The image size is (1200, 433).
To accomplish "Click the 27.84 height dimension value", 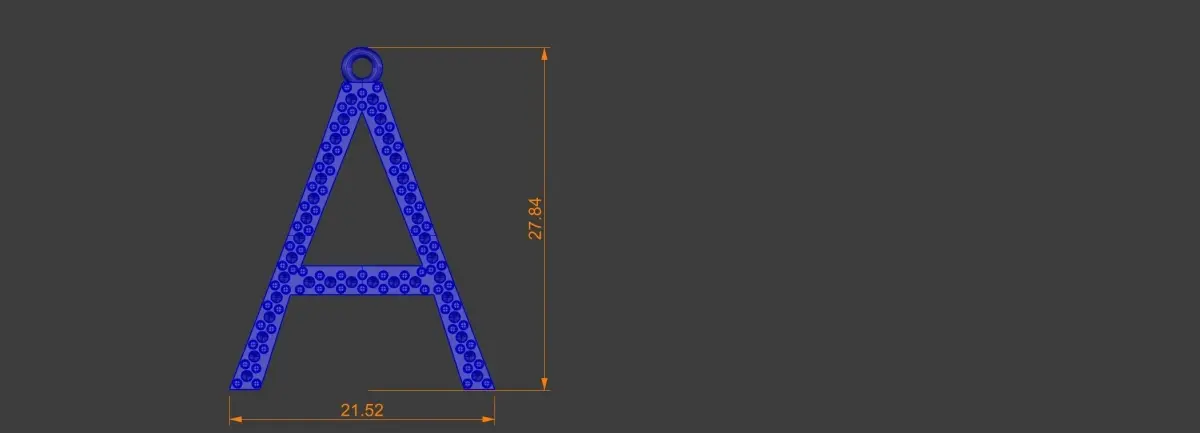I will click(x=535, y=218).
